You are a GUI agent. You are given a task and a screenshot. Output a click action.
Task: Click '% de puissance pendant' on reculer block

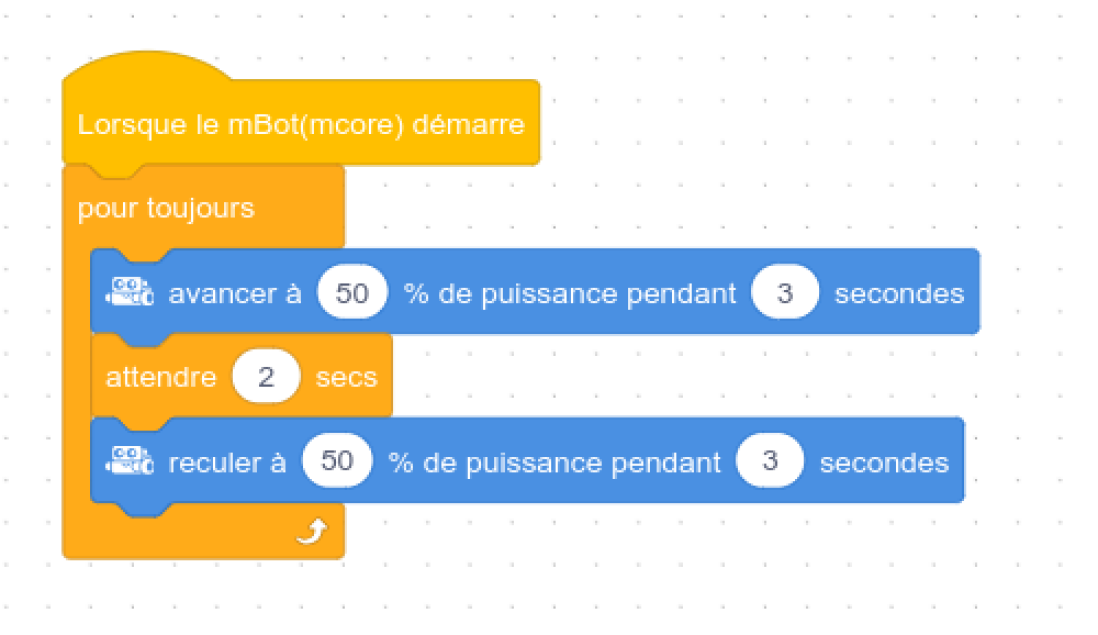[554, 463]
